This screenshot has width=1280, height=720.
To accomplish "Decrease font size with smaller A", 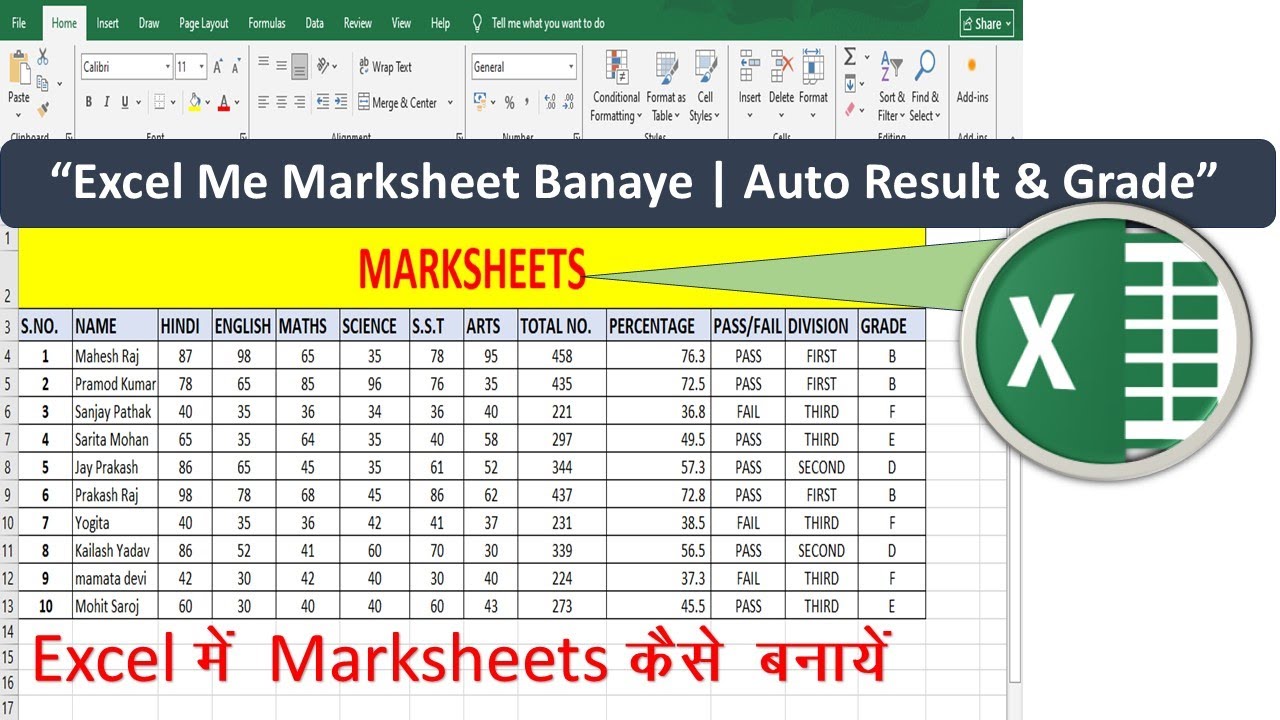I will 235,67.
